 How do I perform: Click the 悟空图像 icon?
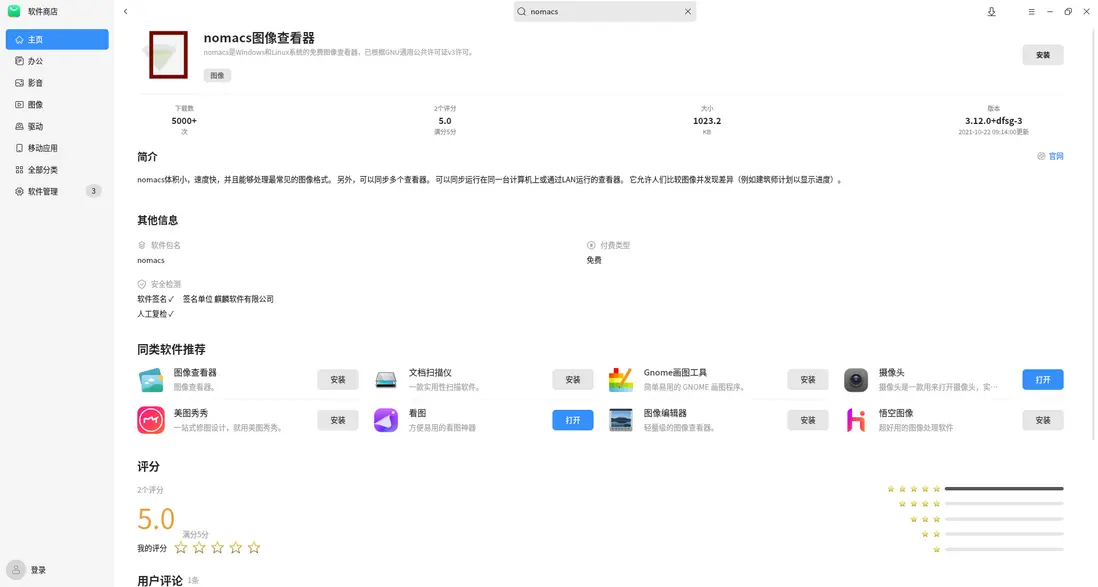(856, 420)
